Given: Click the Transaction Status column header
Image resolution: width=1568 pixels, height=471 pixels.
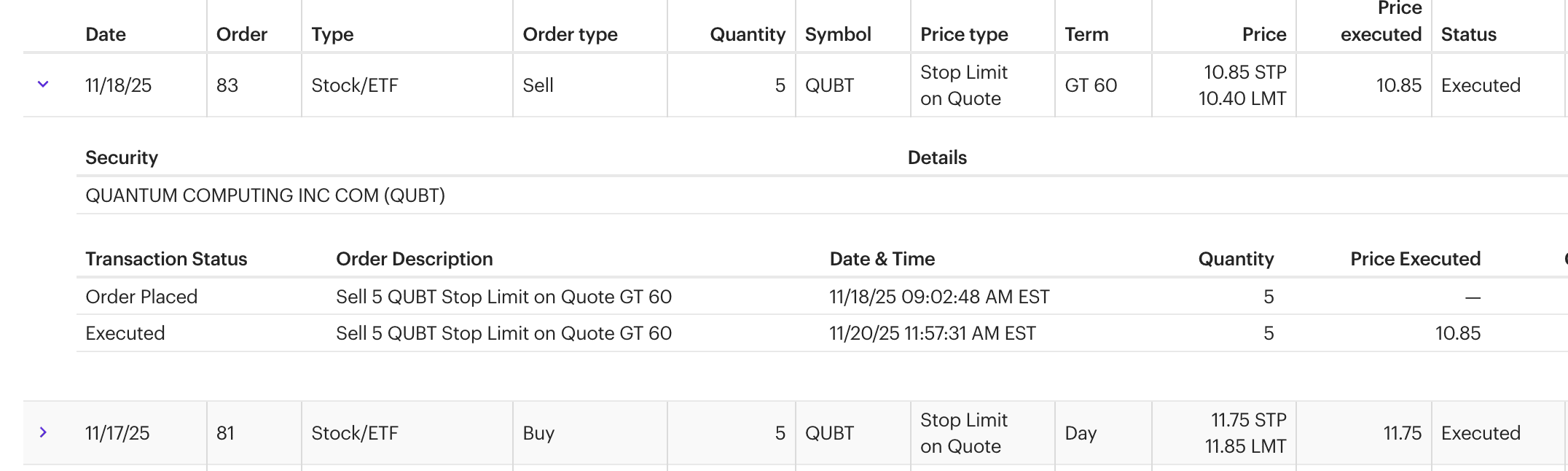Looking at the screenshot, I should tap(166, 259).
